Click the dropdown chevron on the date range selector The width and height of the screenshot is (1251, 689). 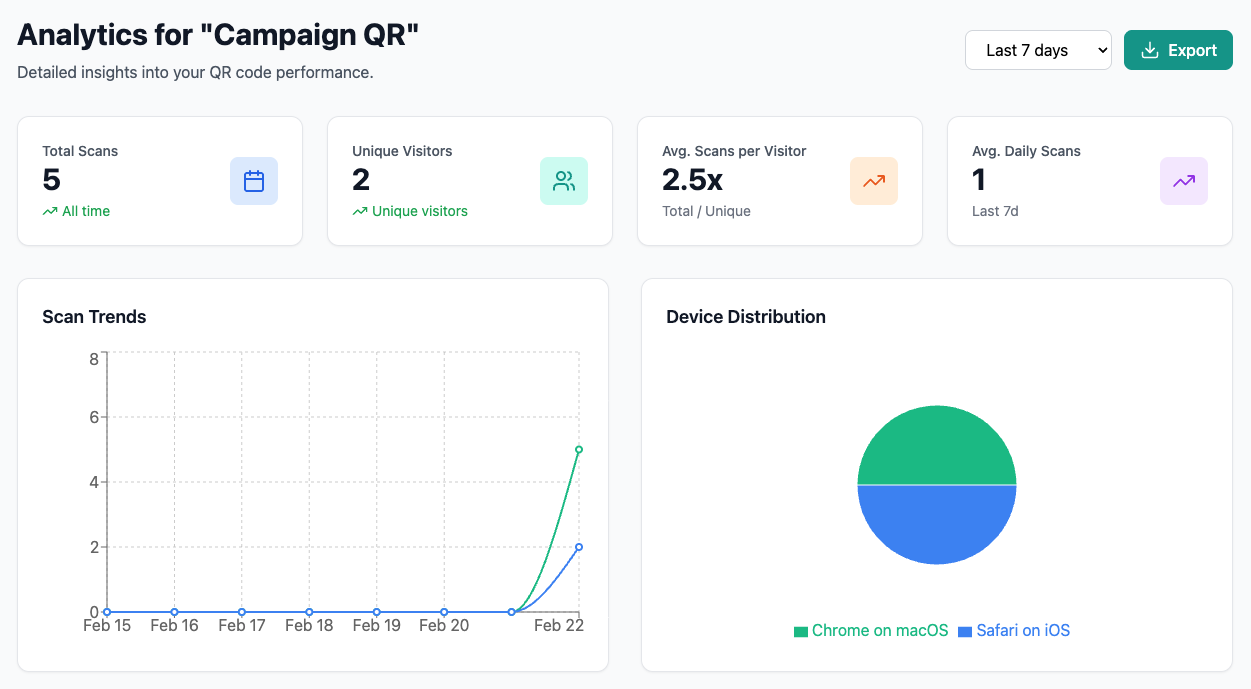tap(1104, 49)
